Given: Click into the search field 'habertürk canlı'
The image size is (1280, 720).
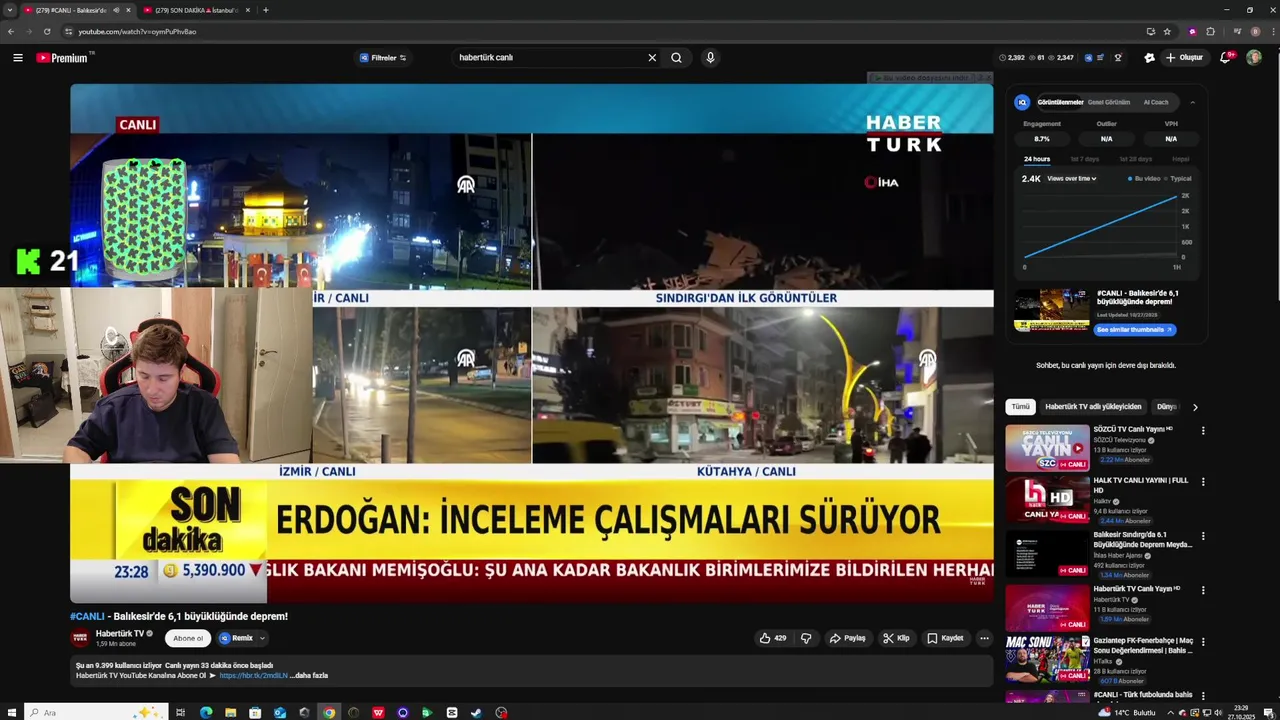Looking at the screenshot, I should [x=548, y=58].
